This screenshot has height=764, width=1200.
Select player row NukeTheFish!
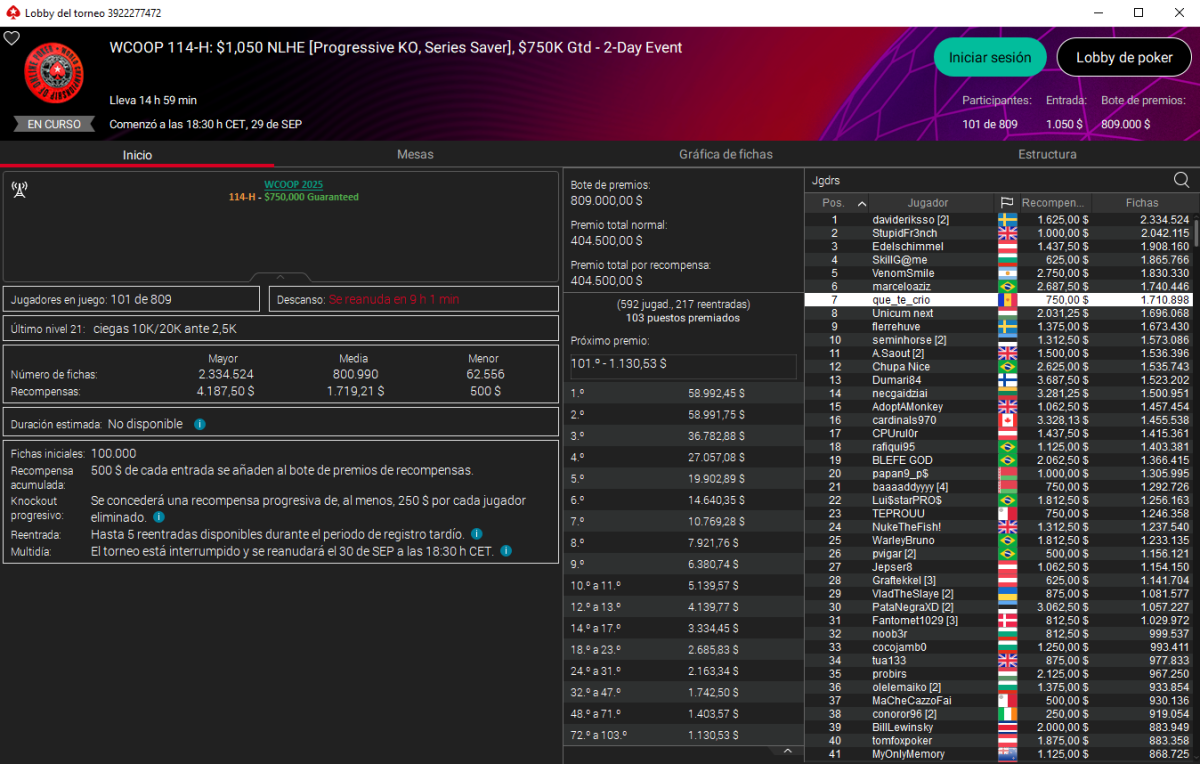999,527
